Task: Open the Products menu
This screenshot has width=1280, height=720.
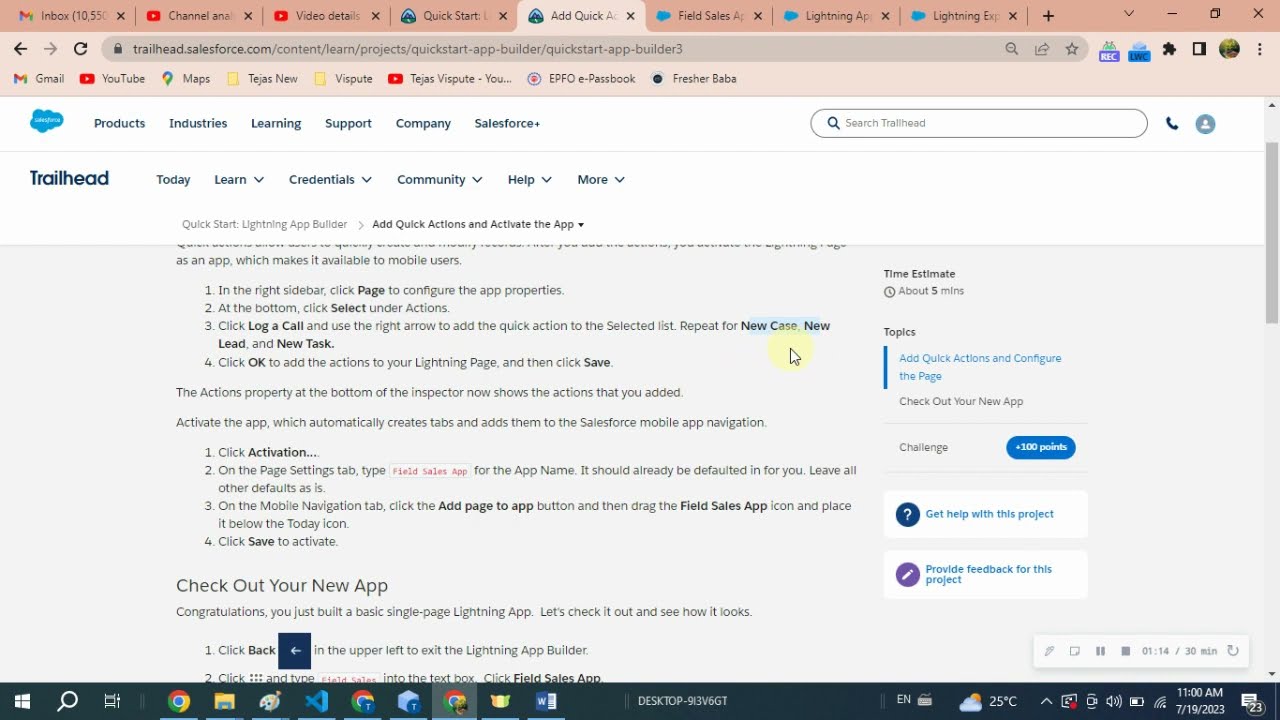Action: (x=119, y=124)
